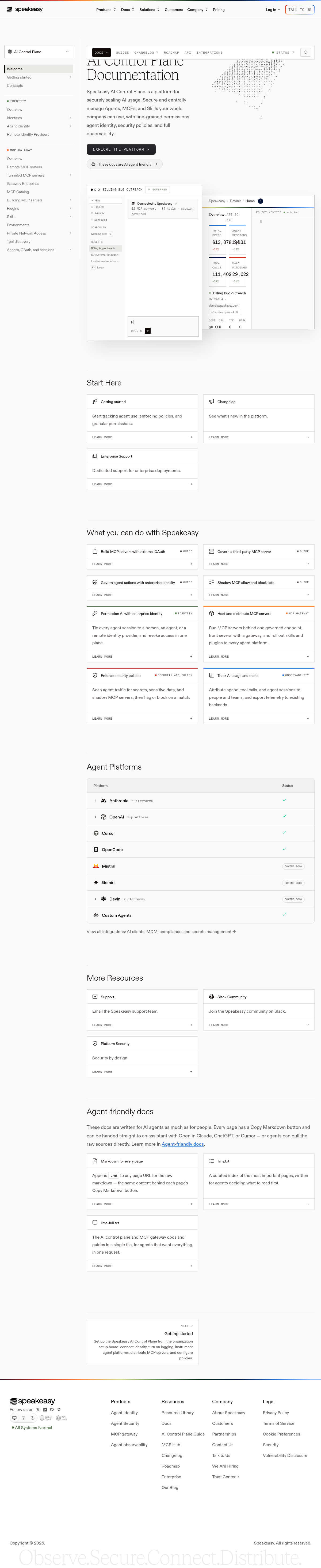Switch to light theme in the footer

[x=24, y=1418]
